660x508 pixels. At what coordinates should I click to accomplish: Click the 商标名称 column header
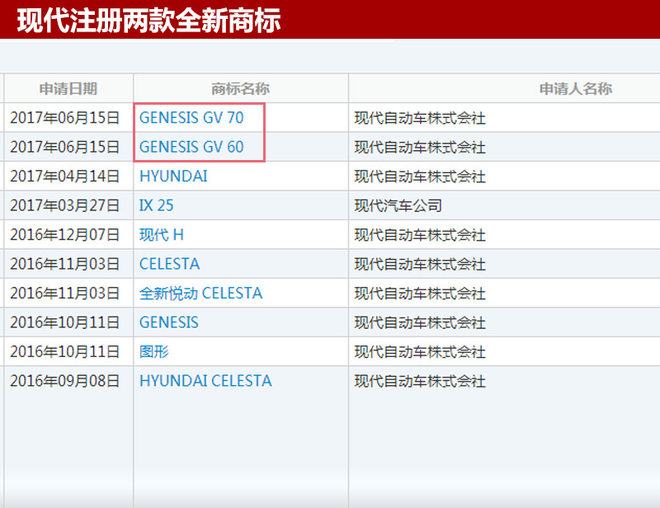tap(240, 89)
